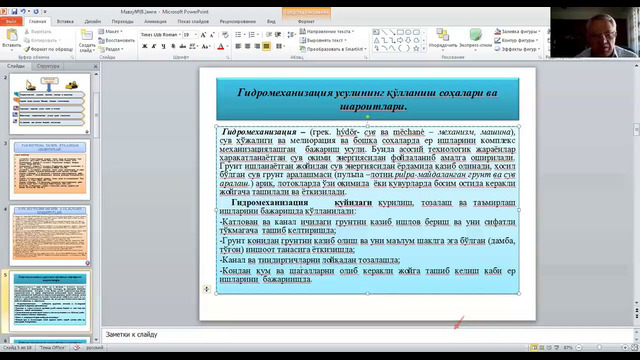Open the font name dropdown Times Uzb Roman

[179, 35]
